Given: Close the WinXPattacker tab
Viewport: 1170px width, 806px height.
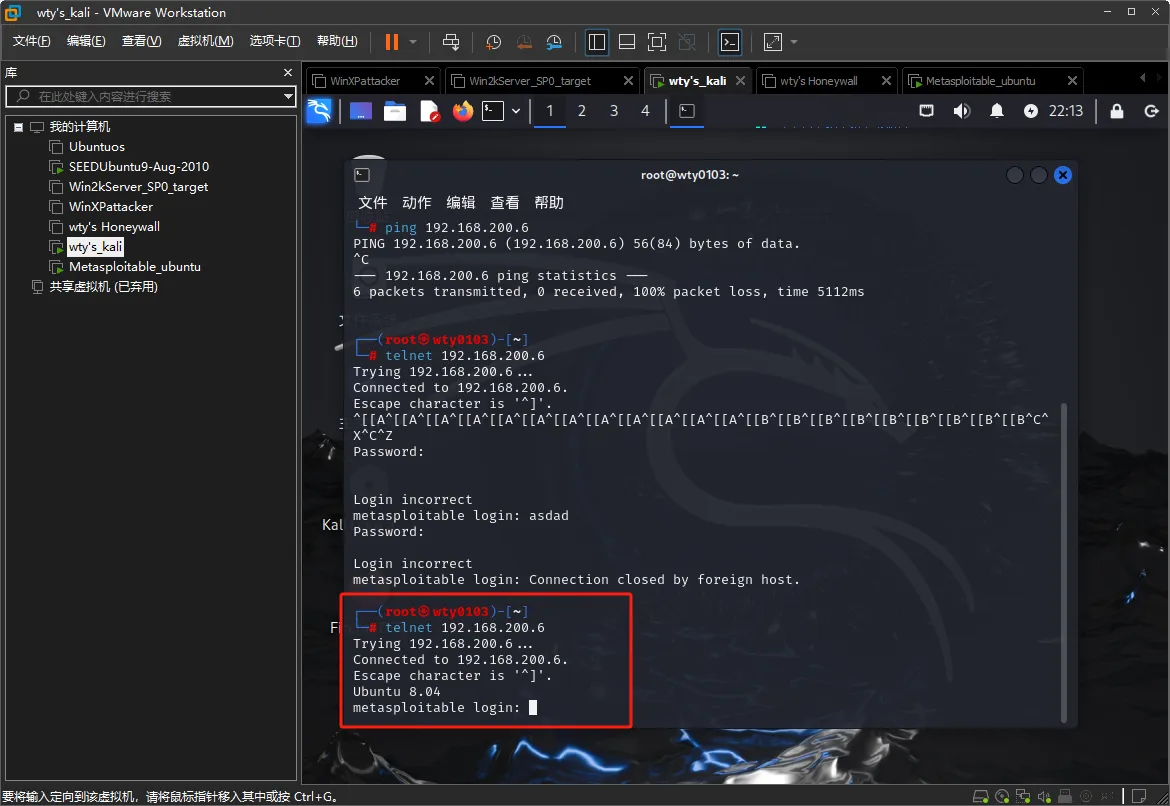Looking at the screenshot, I should [429, 81].
